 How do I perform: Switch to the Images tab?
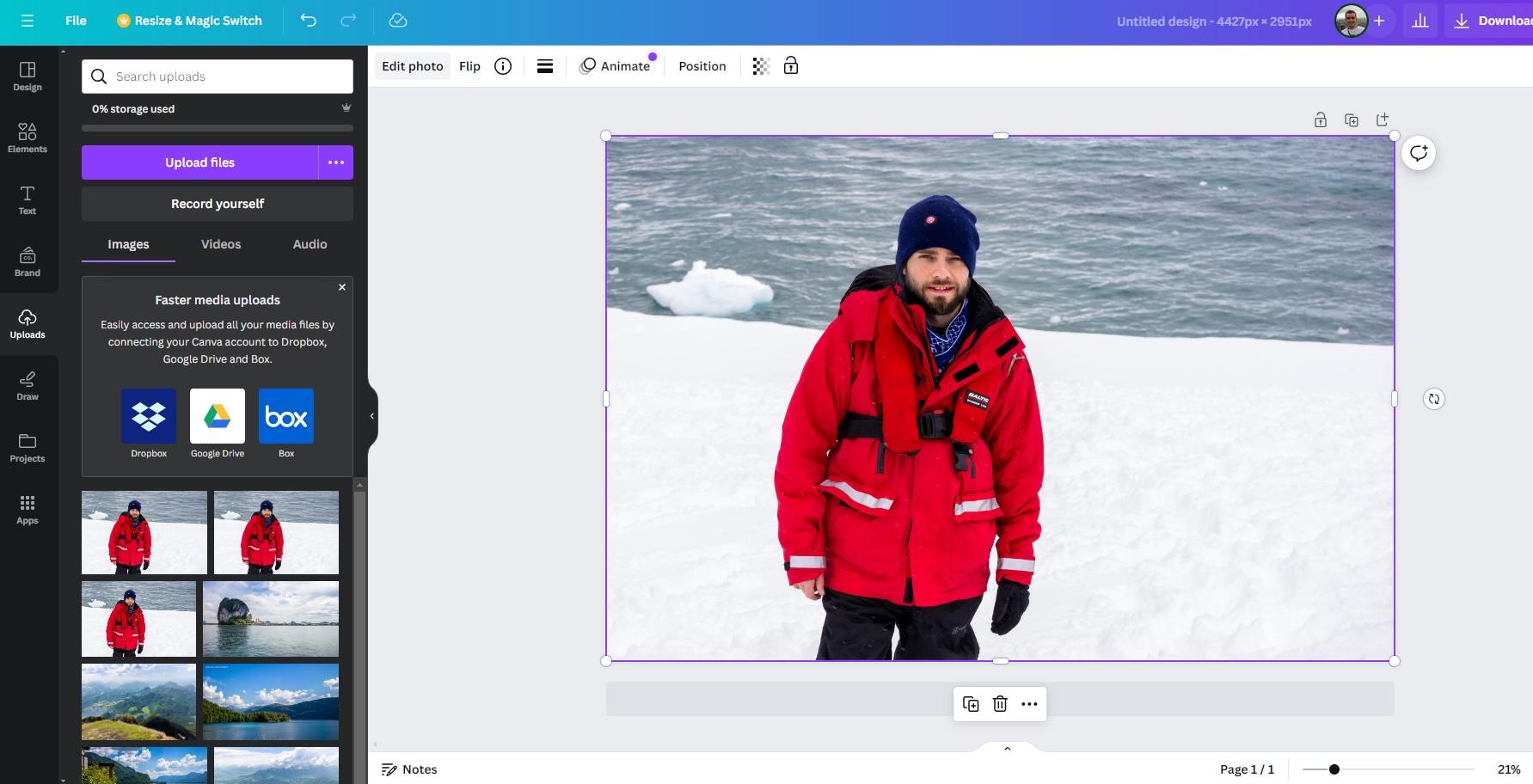(x=128, y=244)
